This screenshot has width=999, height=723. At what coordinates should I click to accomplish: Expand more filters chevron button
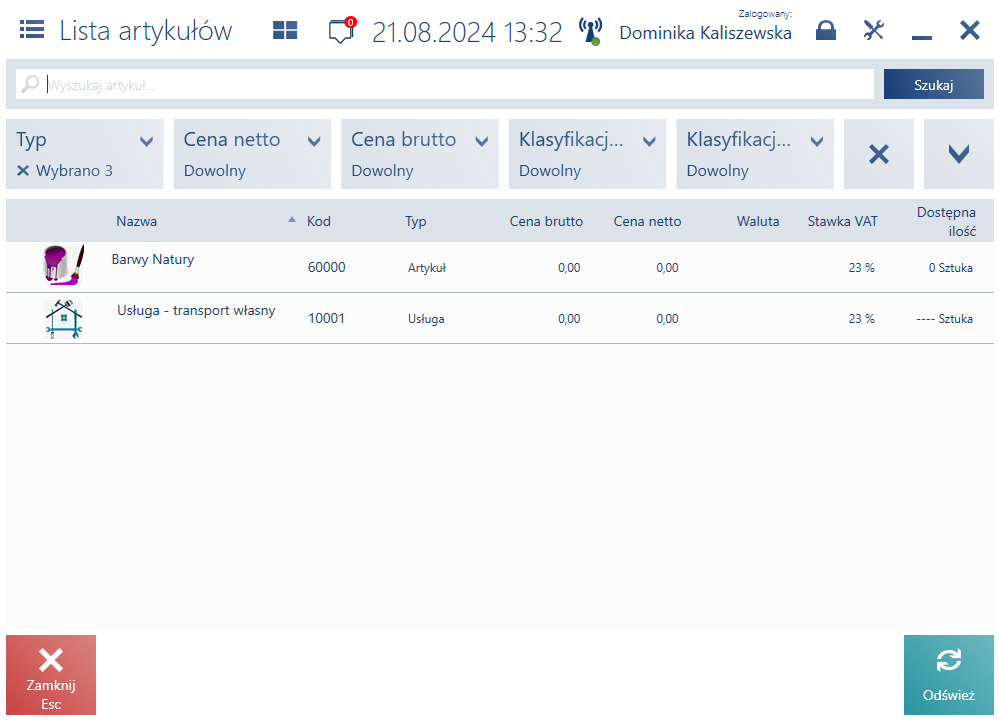(x=959, y=154)
